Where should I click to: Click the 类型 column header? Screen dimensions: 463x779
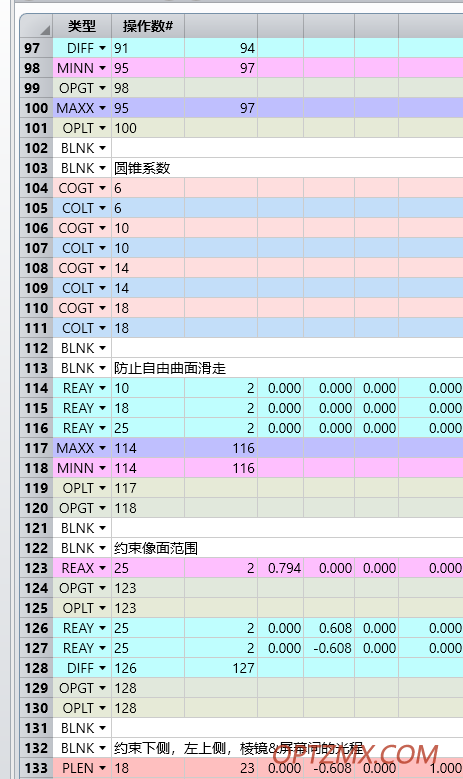[x=82, y=26]
